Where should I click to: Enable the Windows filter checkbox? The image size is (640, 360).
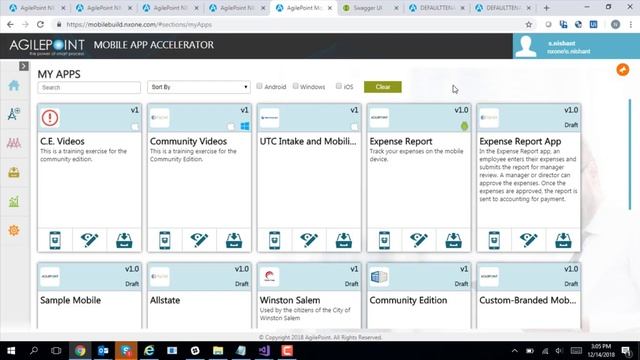[296, 86]
